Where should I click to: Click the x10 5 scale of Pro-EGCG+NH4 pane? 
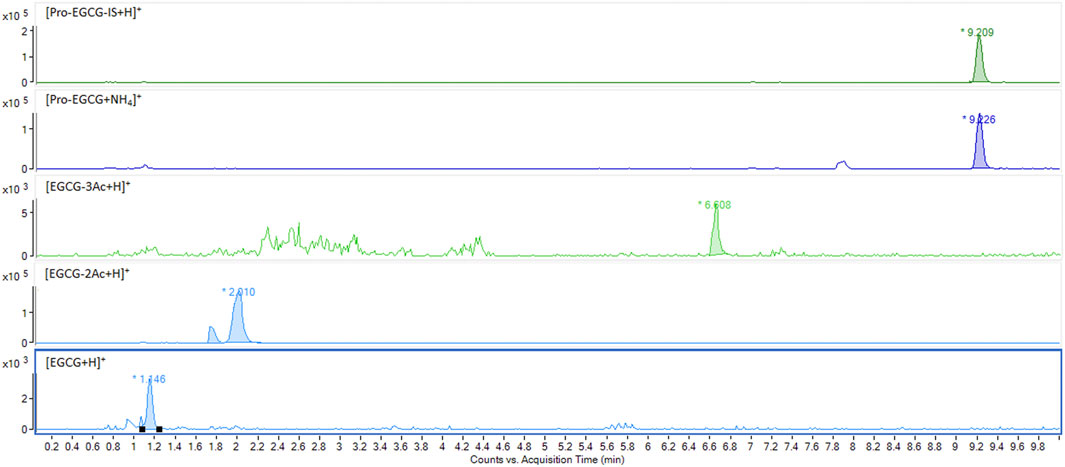pyautogui.click(x=17, y=101)
